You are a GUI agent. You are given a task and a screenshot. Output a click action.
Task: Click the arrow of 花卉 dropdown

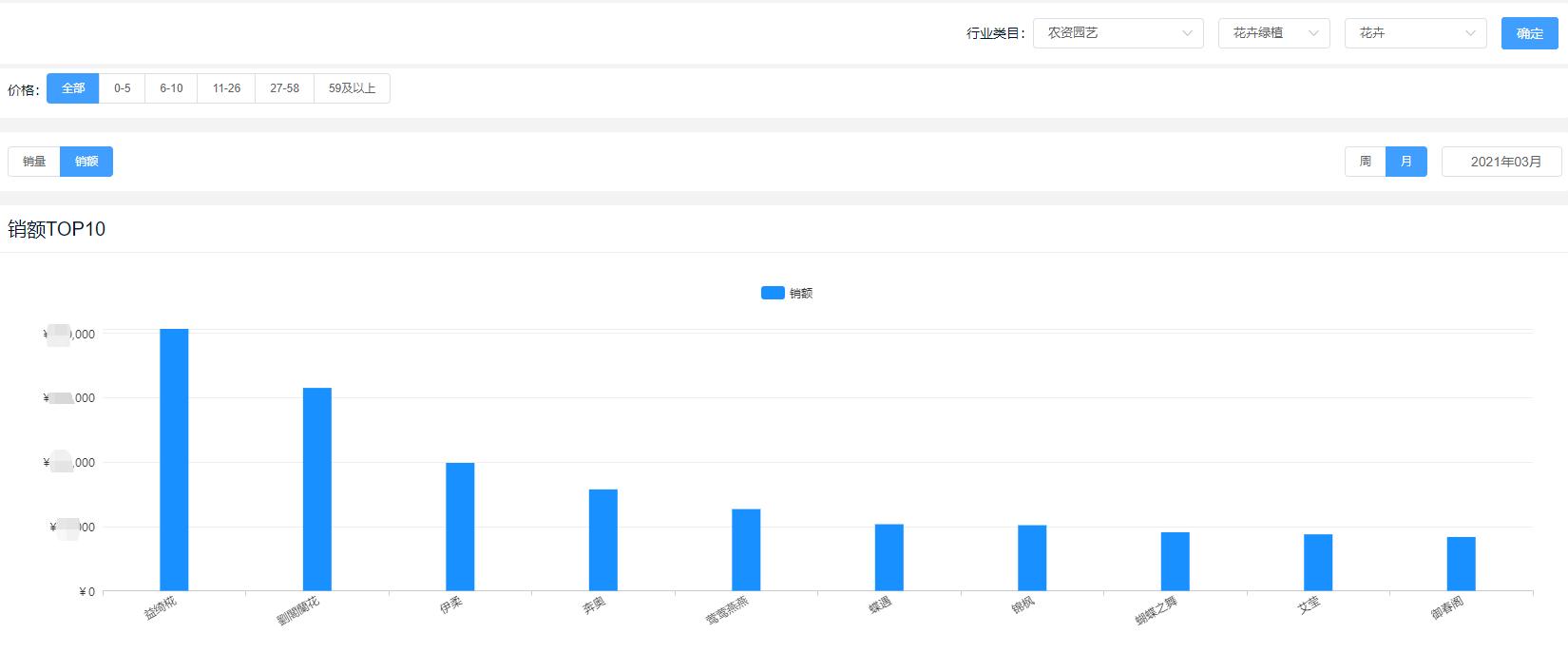pyautogui.click(x=1470, y=33)
